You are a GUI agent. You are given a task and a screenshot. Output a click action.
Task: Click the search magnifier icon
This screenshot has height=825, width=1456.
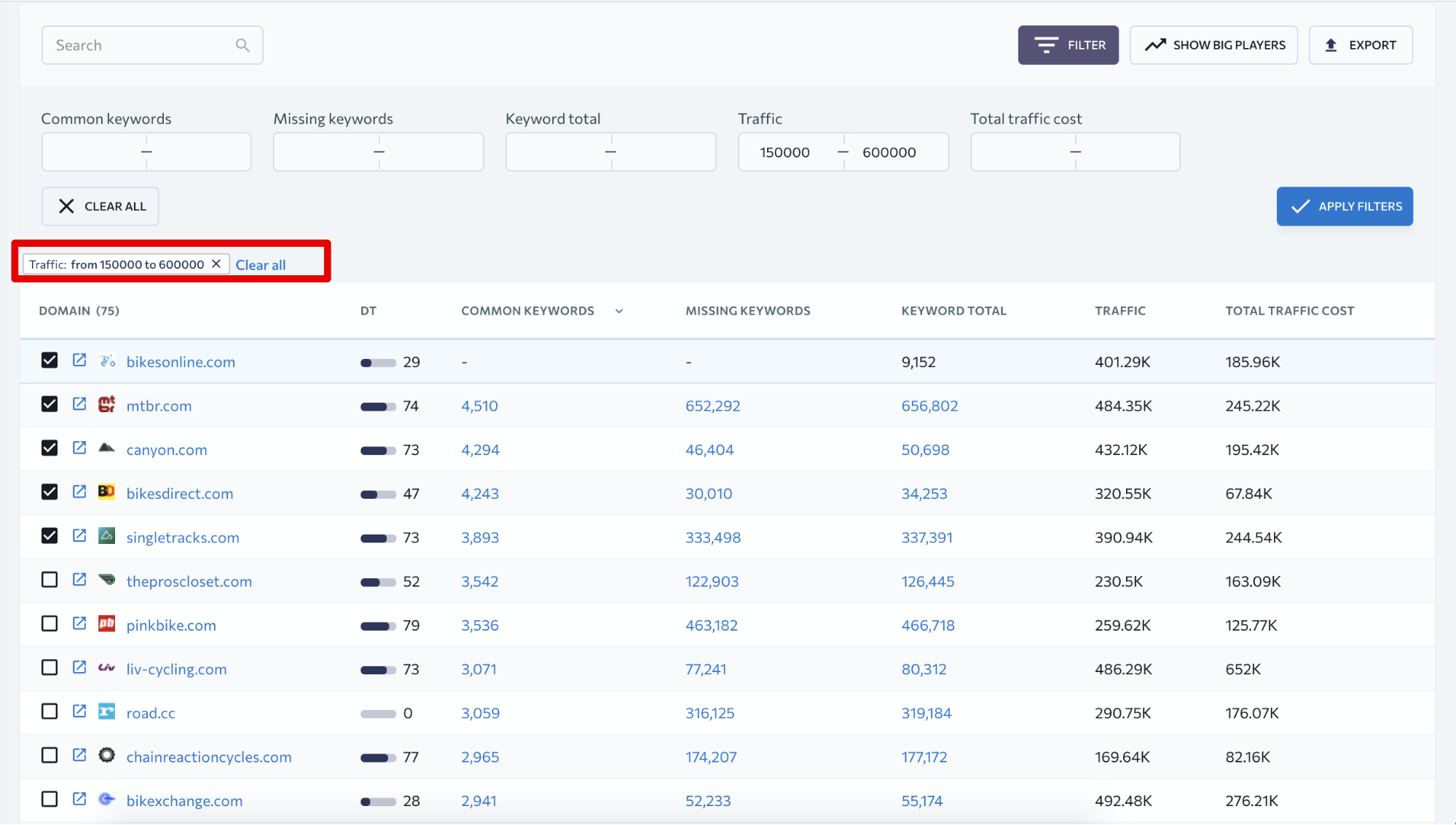[x=243, y=45]
